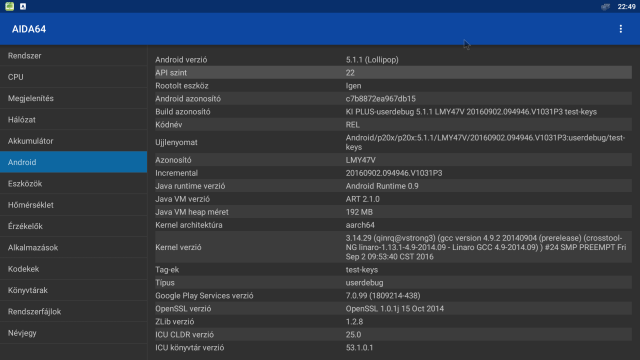Select the 3.14.29 kernel version text

486,247
